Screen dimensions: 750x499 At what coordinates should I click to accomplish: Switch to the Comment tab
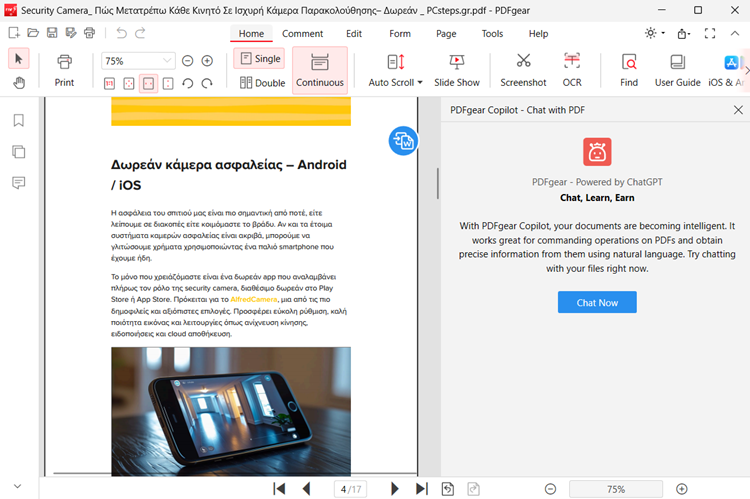(302, 33)
